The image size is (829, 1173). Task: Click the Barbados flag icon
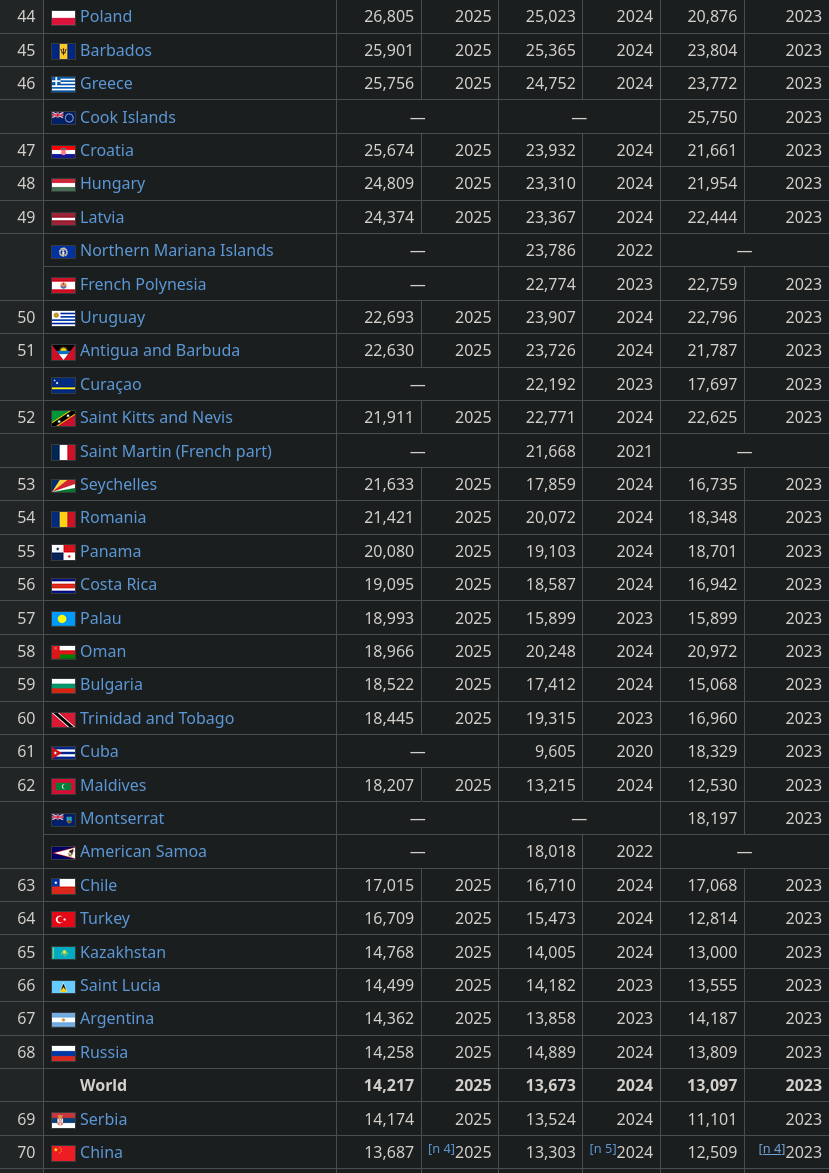tap(63, 51)
